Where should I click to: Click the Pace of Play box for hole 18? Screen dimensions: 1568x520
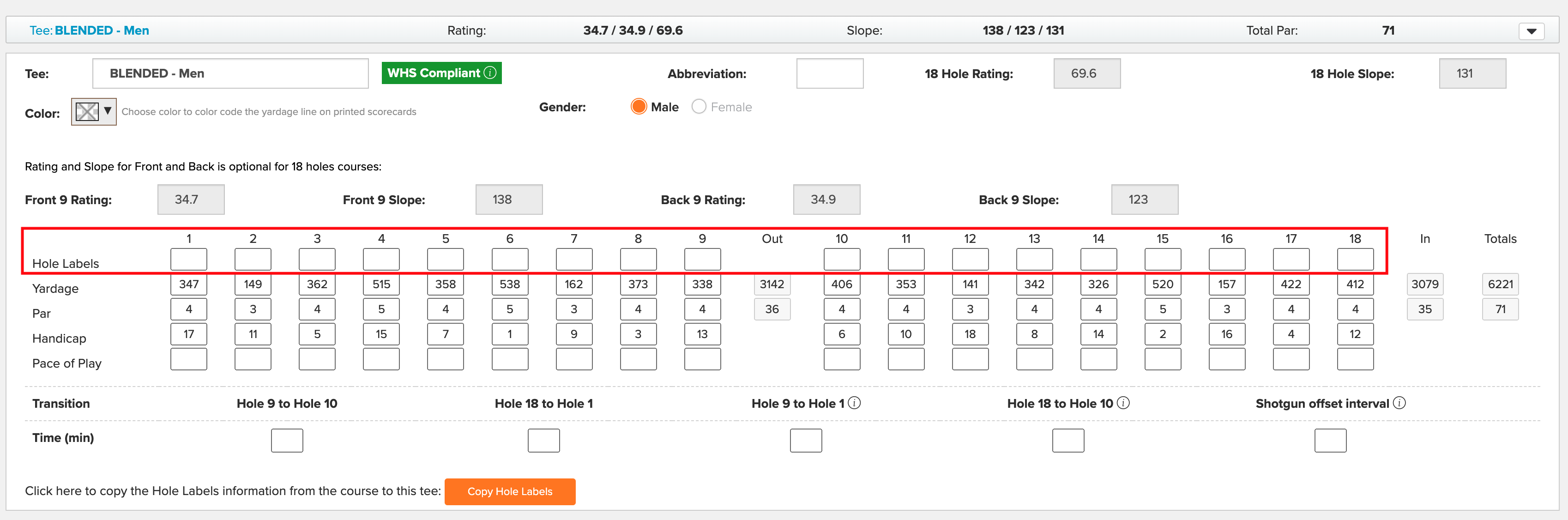(x=1356, y=359)
